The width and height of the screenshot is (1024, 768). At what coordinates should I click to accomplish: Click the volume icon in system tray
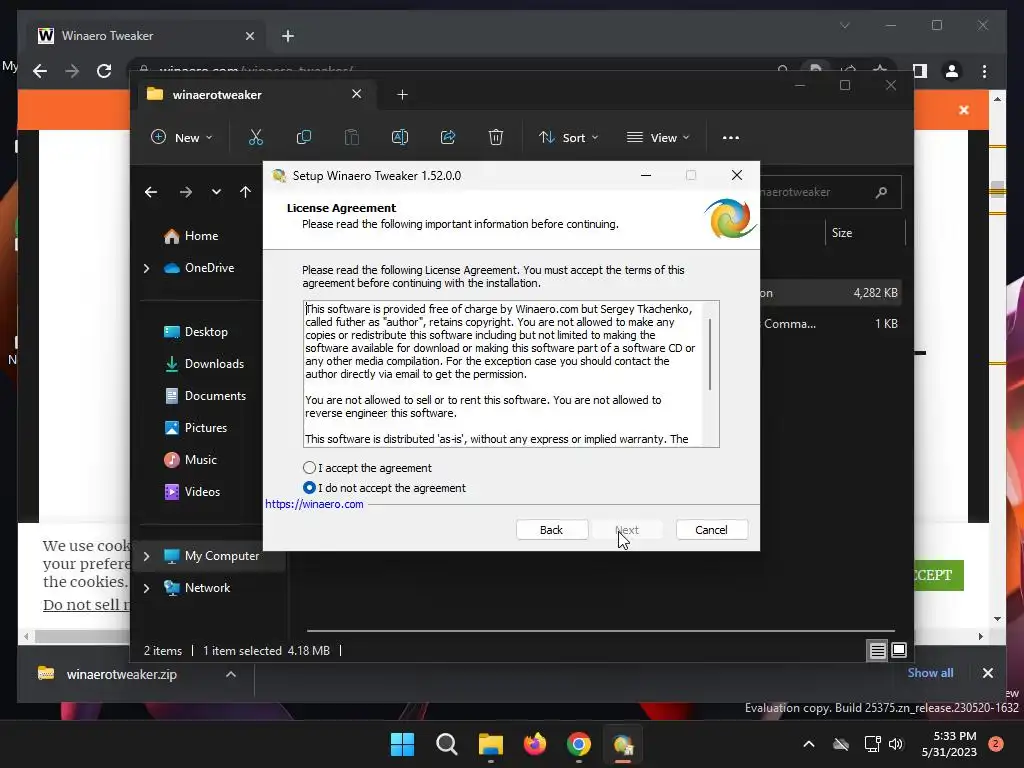895,744
